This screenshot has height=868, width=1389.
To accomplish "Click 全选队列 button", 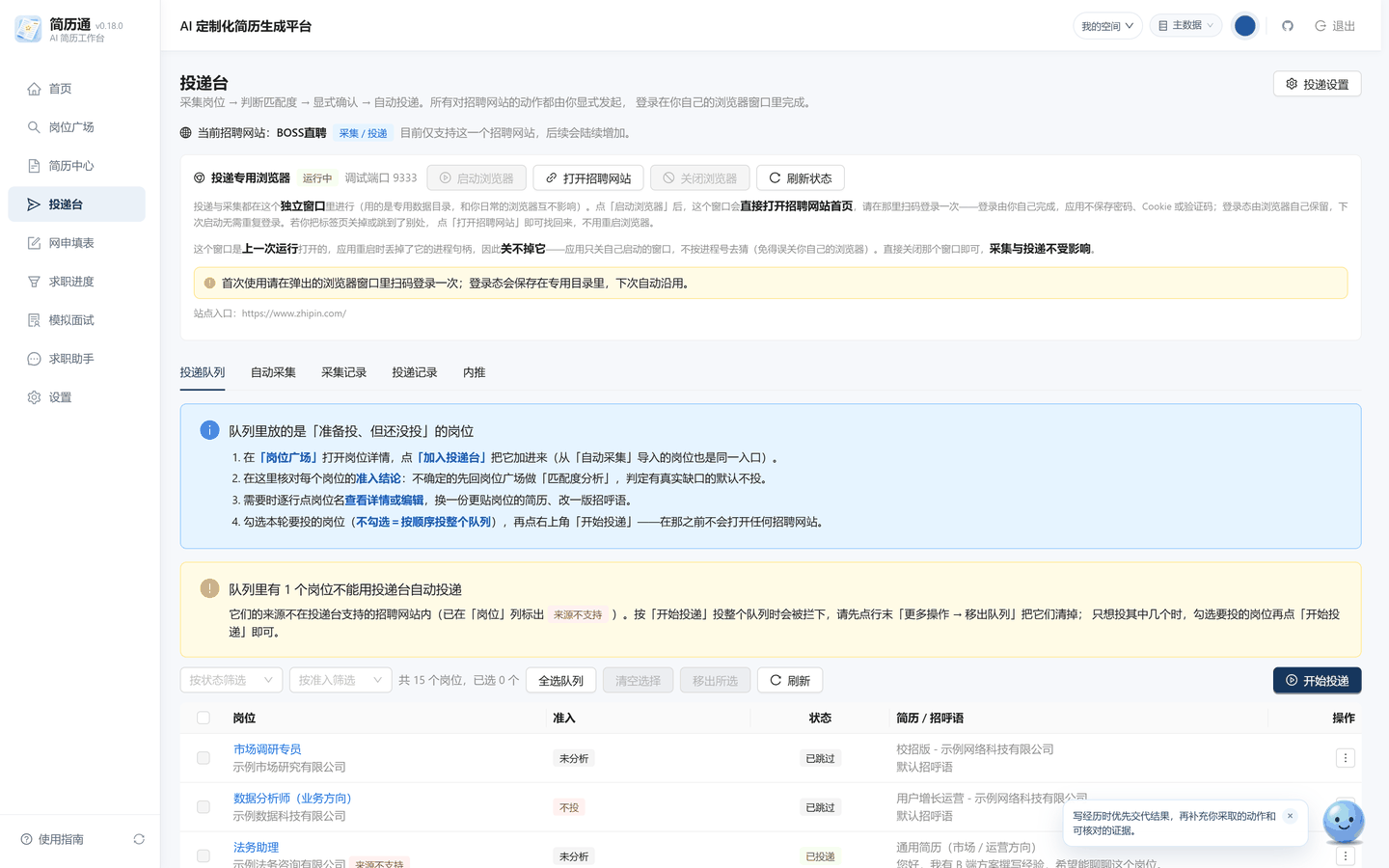I will point(560,680).
